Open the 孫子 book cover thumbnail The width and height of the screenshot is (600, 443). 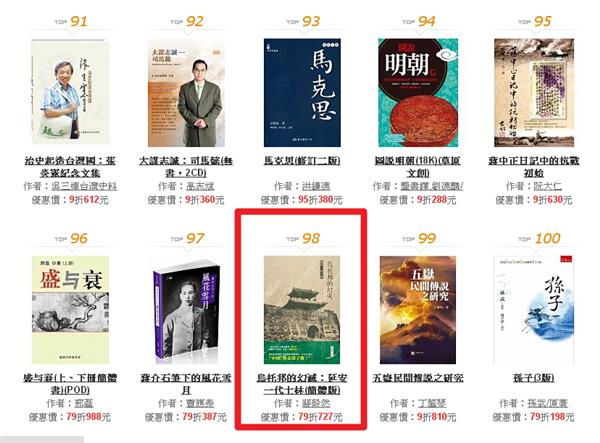(x=534, y=310)
